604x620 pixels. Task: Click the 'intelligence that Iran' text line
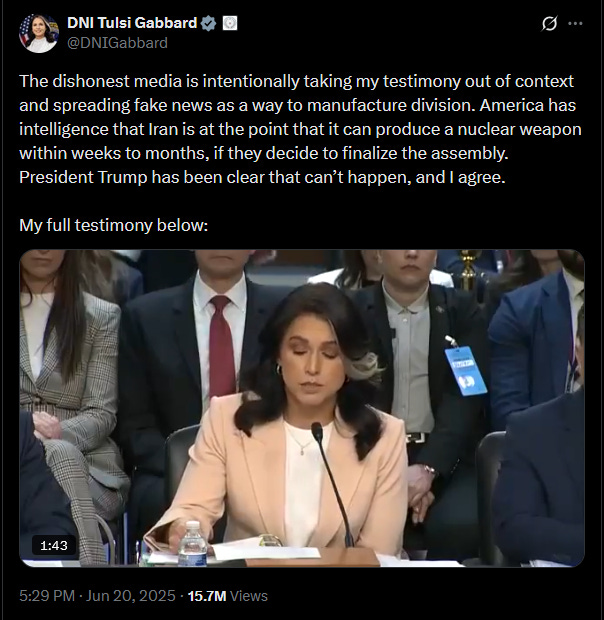point(300,129)
